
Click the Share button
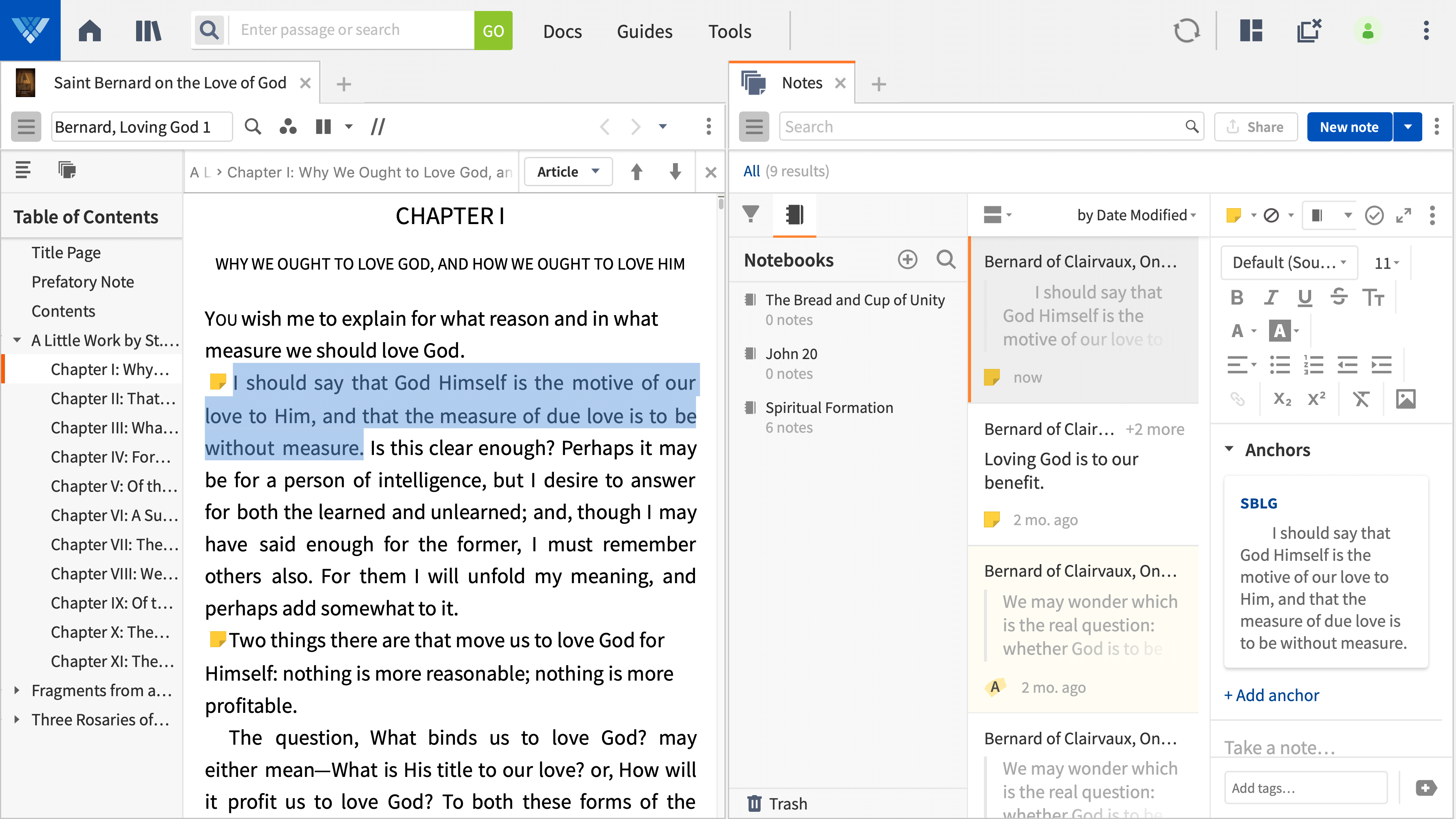pos(1255,127)
